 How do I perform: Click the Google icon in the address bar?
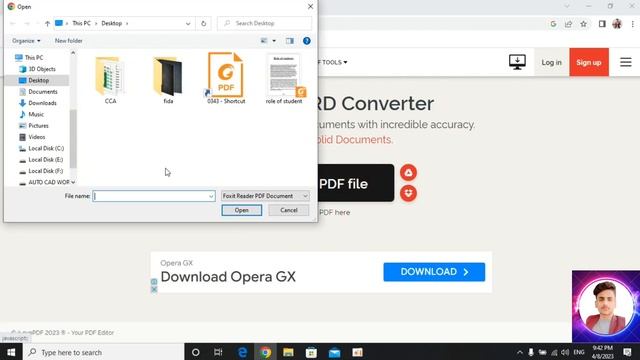point(553,24)
